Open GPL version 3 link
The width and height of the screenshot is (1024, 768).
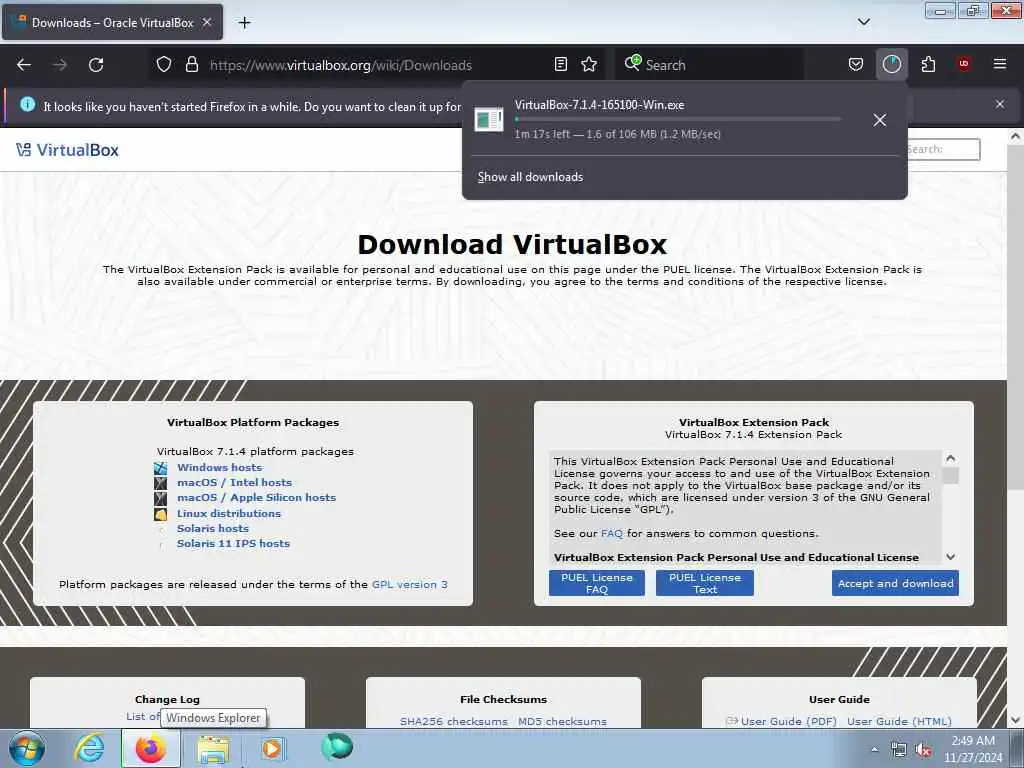tap(409, 584)
